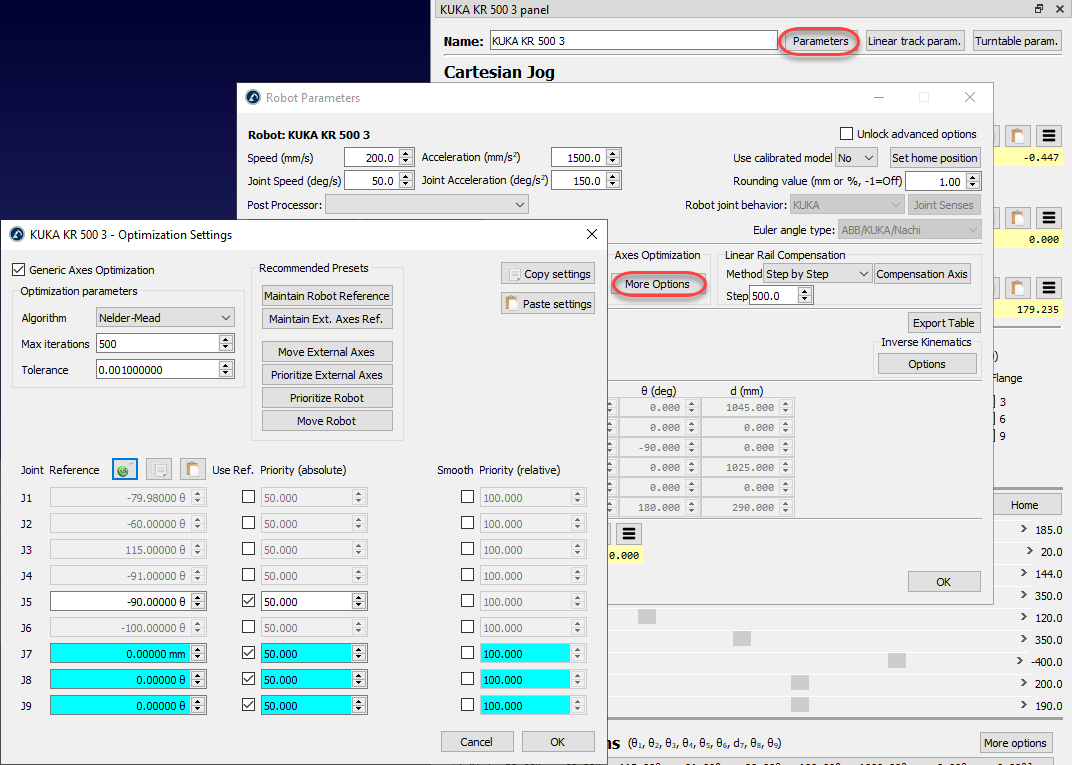Image resolution: width=1072 pixels, height=765 pixels.
Task: Enable the Unlock advanced options checkbox
Action: (847, 134)
